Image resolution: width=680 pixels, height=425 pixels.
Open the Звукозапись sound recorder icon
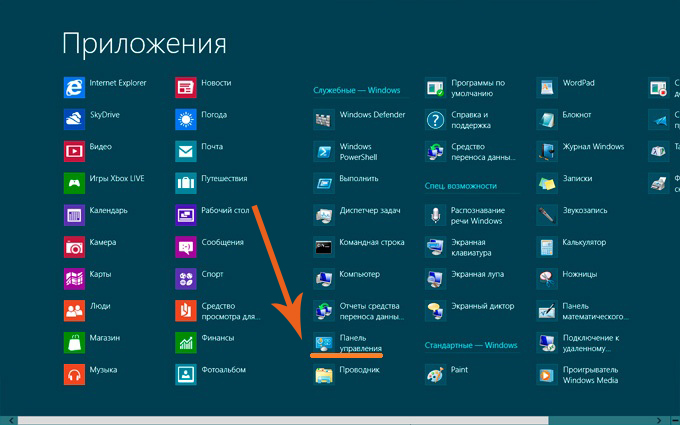[x=547, y=215]
